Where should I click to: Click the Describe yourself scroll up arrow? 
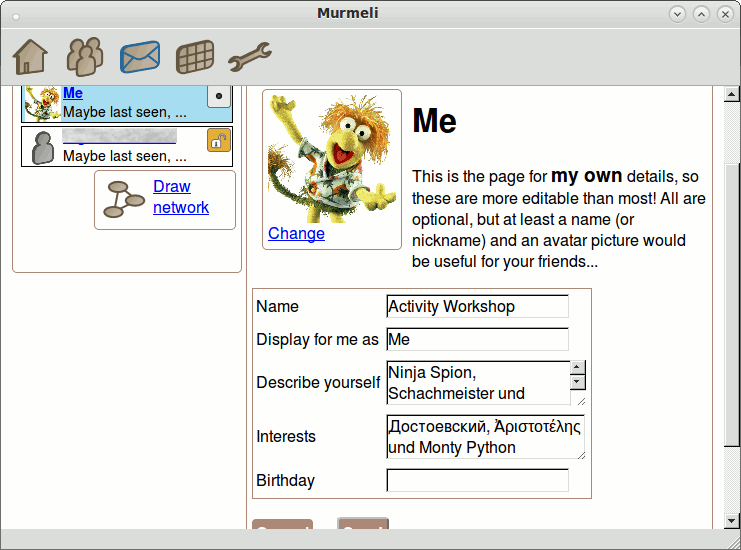coord(577,367)
